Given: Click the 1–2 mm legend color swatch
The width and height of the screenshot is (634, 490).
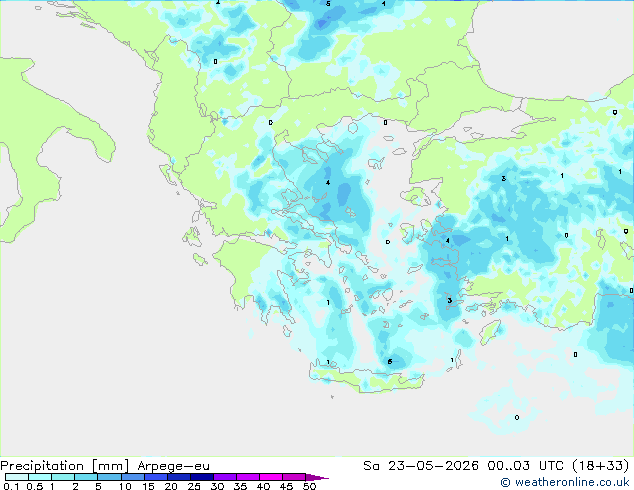Looking at the screenshot, I should click(63, 477).
